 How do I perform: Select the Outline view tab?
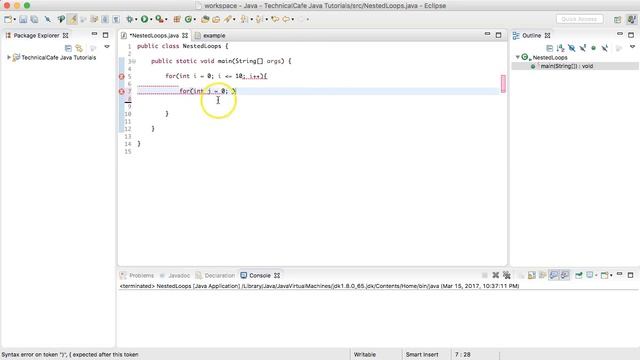(x=531, y=36)
